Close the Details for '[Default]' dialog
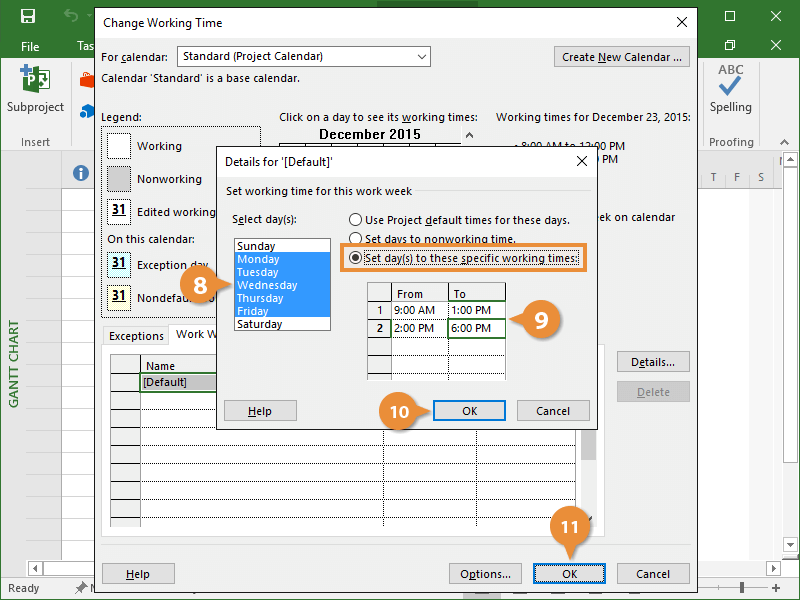 click(582, 161)
